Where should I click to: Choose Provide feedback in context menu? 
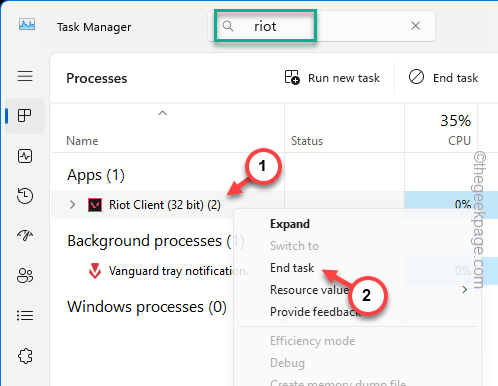tap(315, 312)
